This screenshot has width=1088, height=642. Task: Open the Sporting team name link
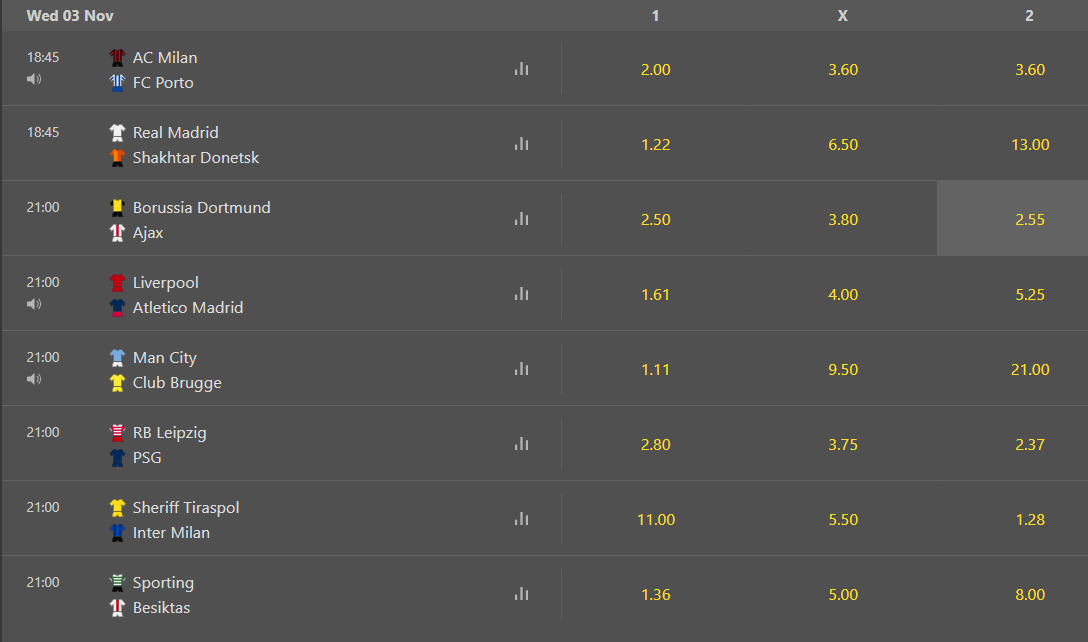163,583
